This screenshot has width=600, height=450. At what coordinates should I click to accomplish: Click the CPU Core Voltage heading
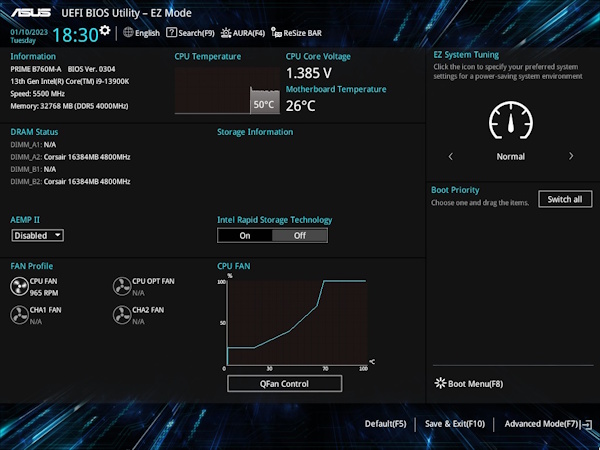pyautogui.click(x=318, y=57)
